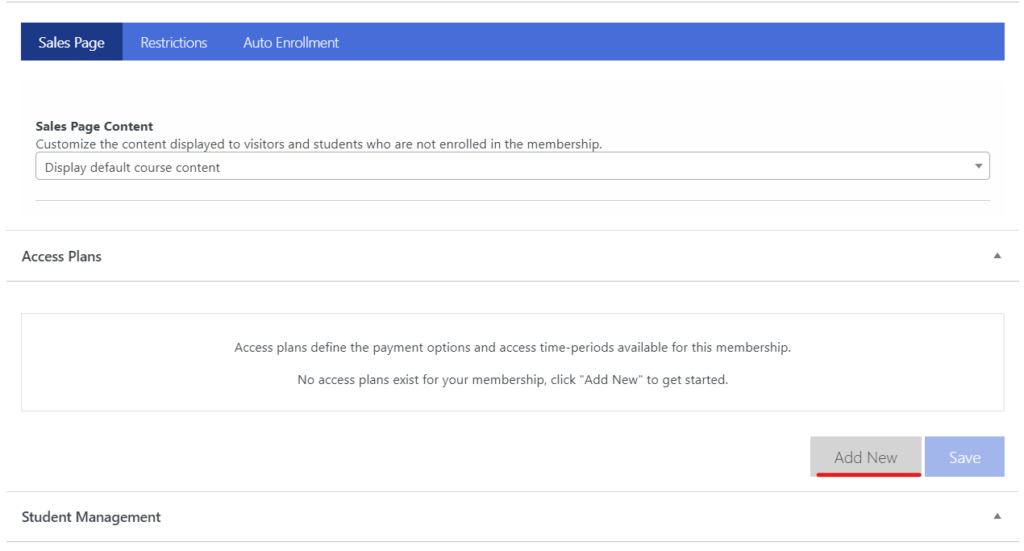Select 'Display default course content' text
1024x551 pixels.
click(132, 167)
